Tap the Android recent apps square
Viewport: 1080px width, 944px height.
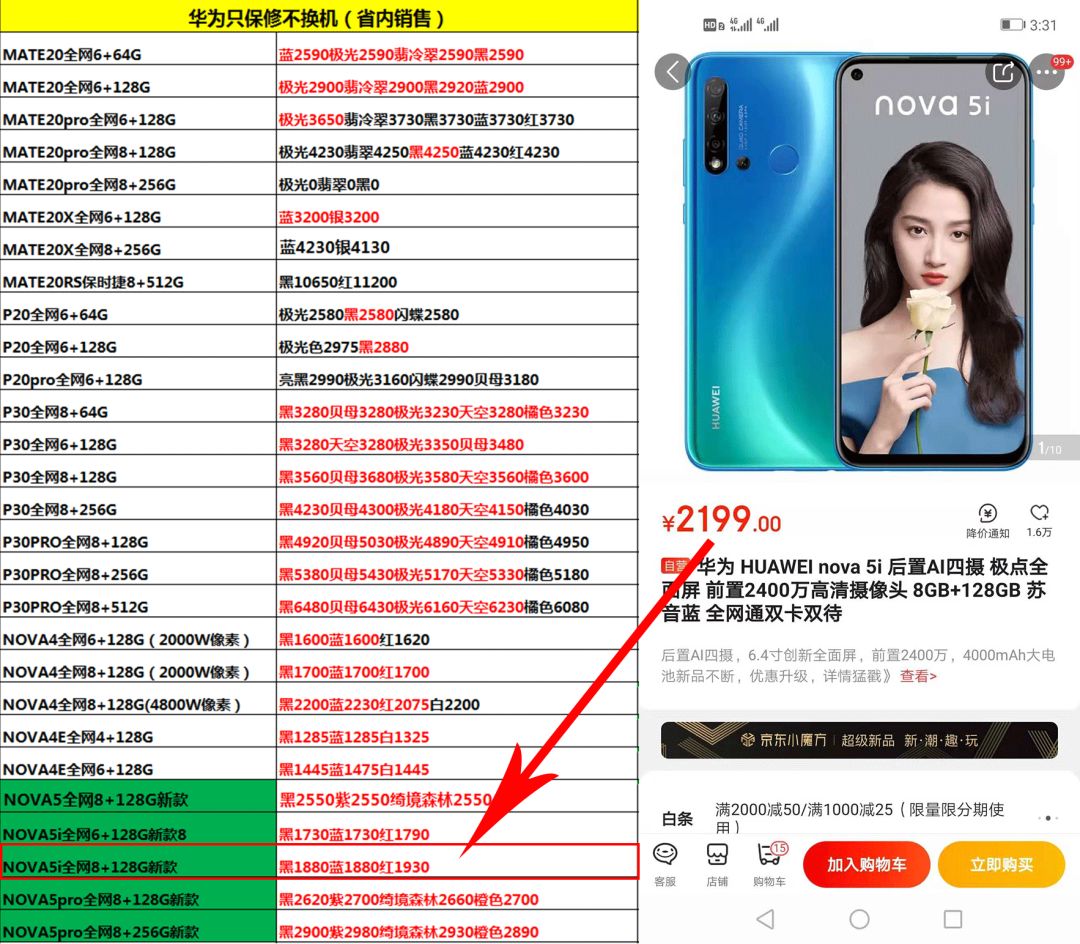click(953, 919)
